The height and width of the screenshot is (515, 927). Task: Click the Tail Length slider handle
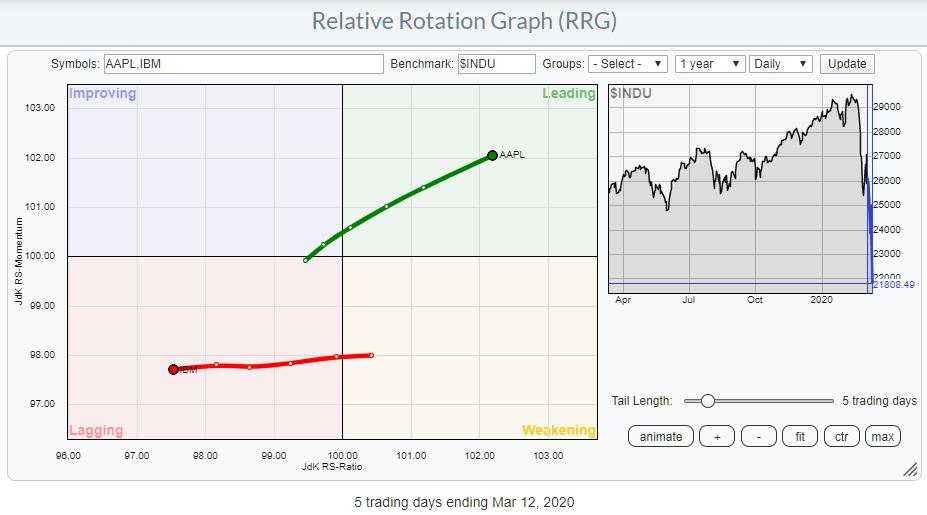[708, 401]
